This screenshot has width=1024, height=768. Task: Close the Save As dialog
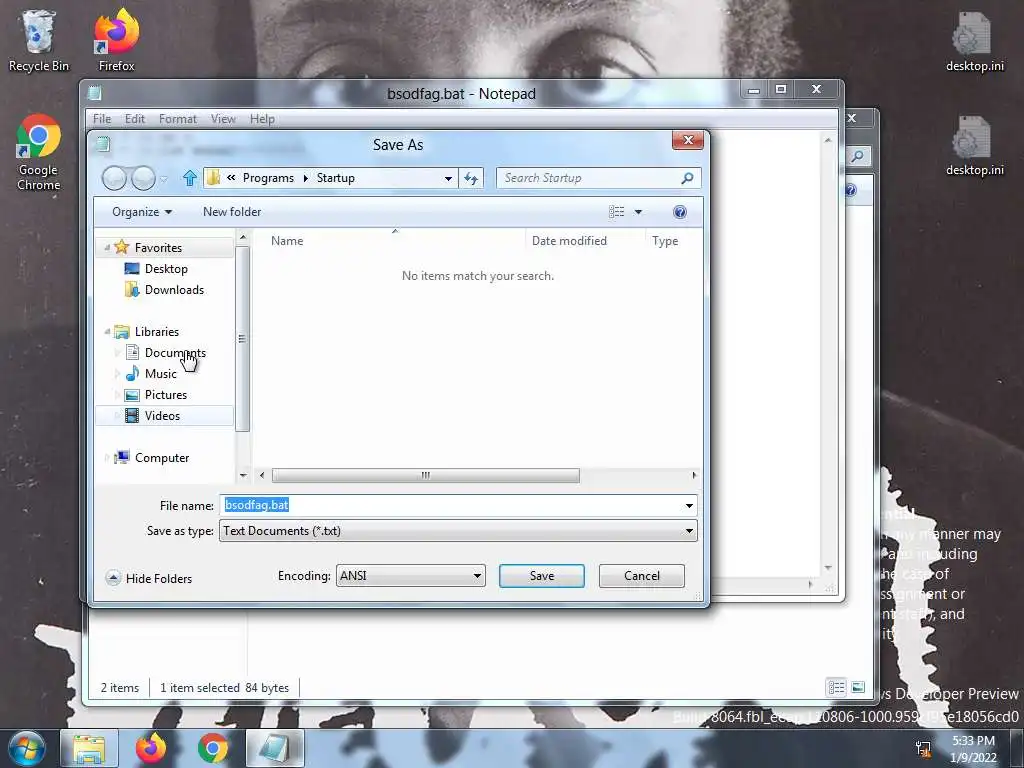click(688, 140)
